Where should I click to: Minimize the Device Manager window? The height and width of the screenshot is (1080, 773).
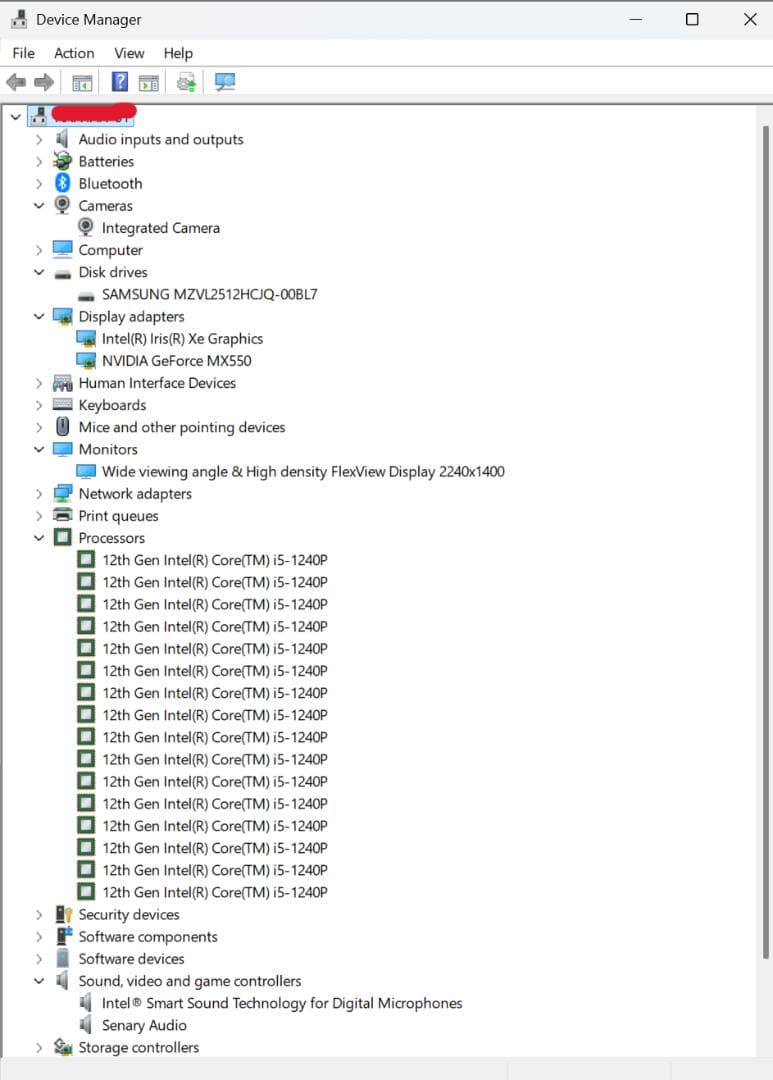(x=635, y=19)
